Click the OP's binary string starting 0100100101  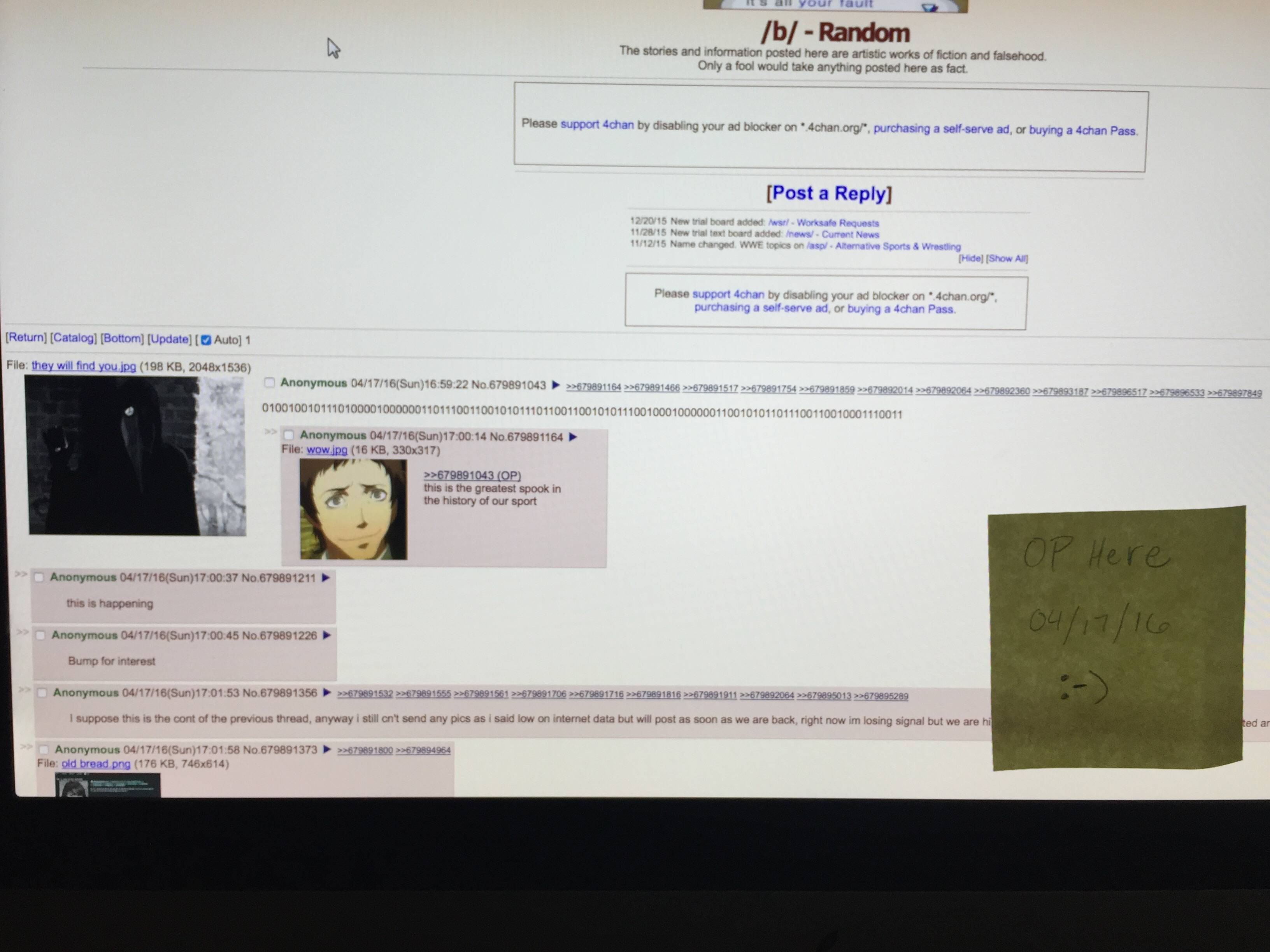(x=582, y=411)
